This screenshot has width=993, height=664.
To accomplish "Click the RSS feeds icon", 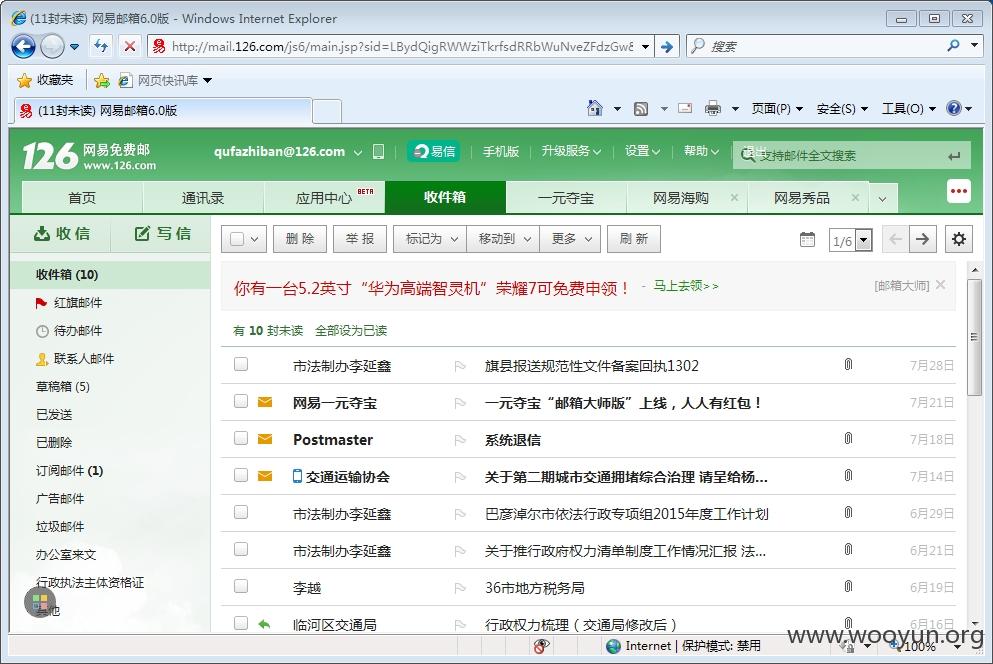I will pos(641,109).
